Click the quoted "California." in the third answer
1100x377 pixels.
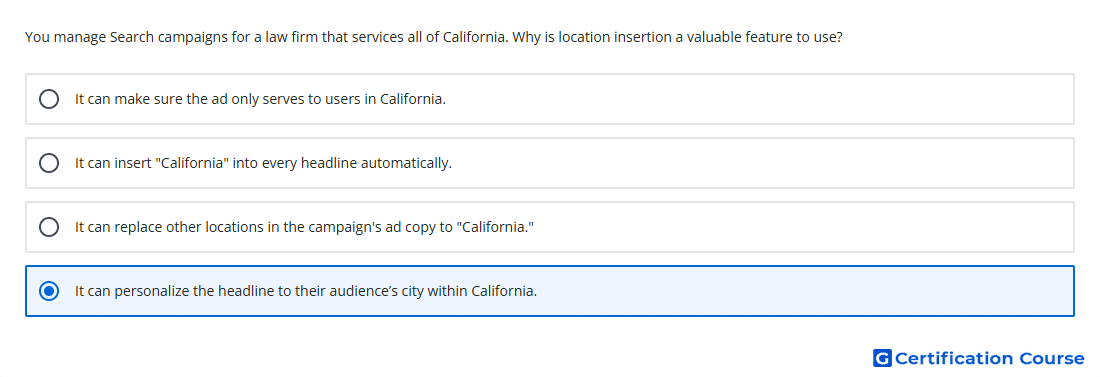coord(495,226)
